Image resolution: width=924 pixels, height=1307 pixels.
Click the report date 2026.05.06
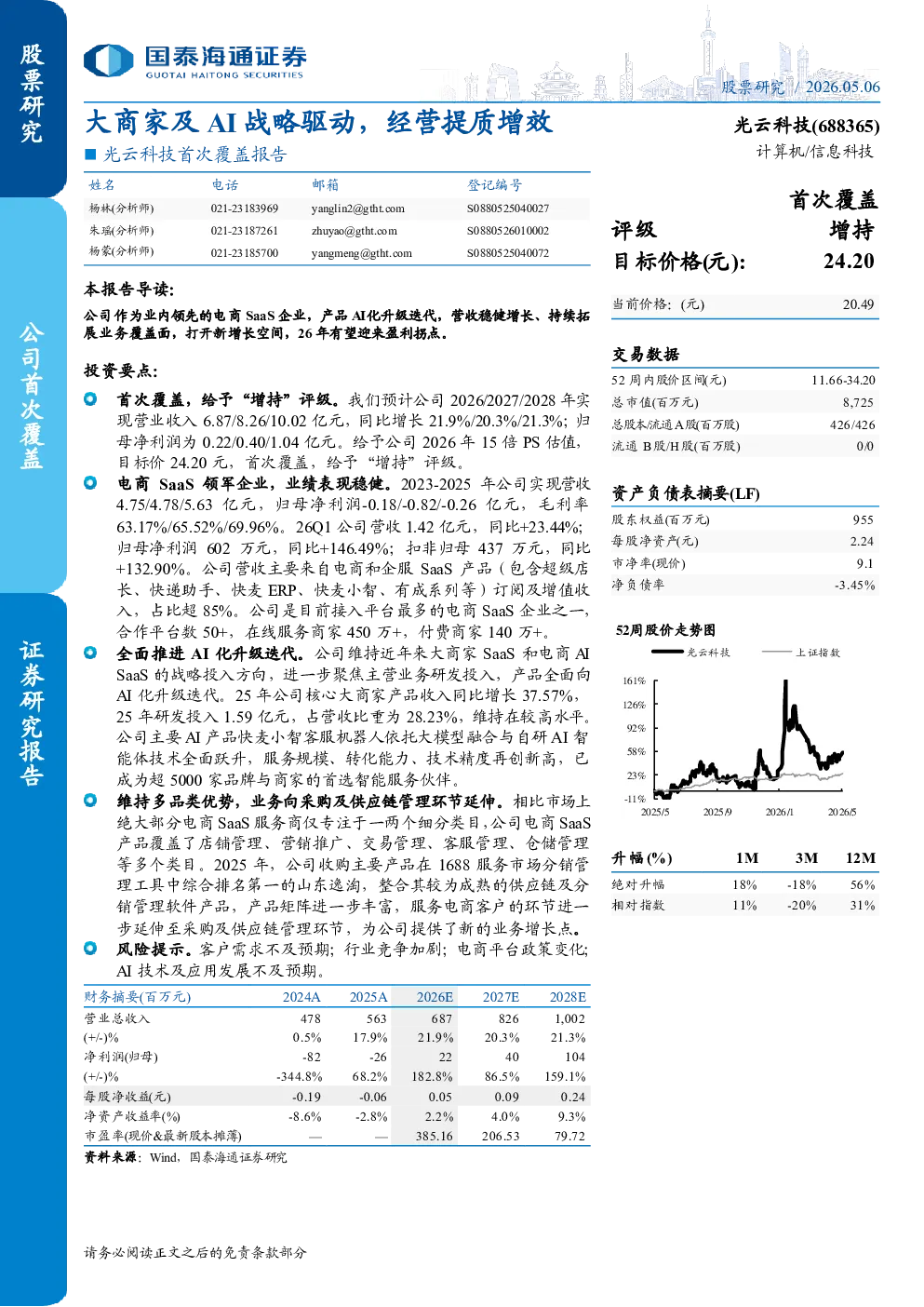pyautogui.click(x=842, y=87)
